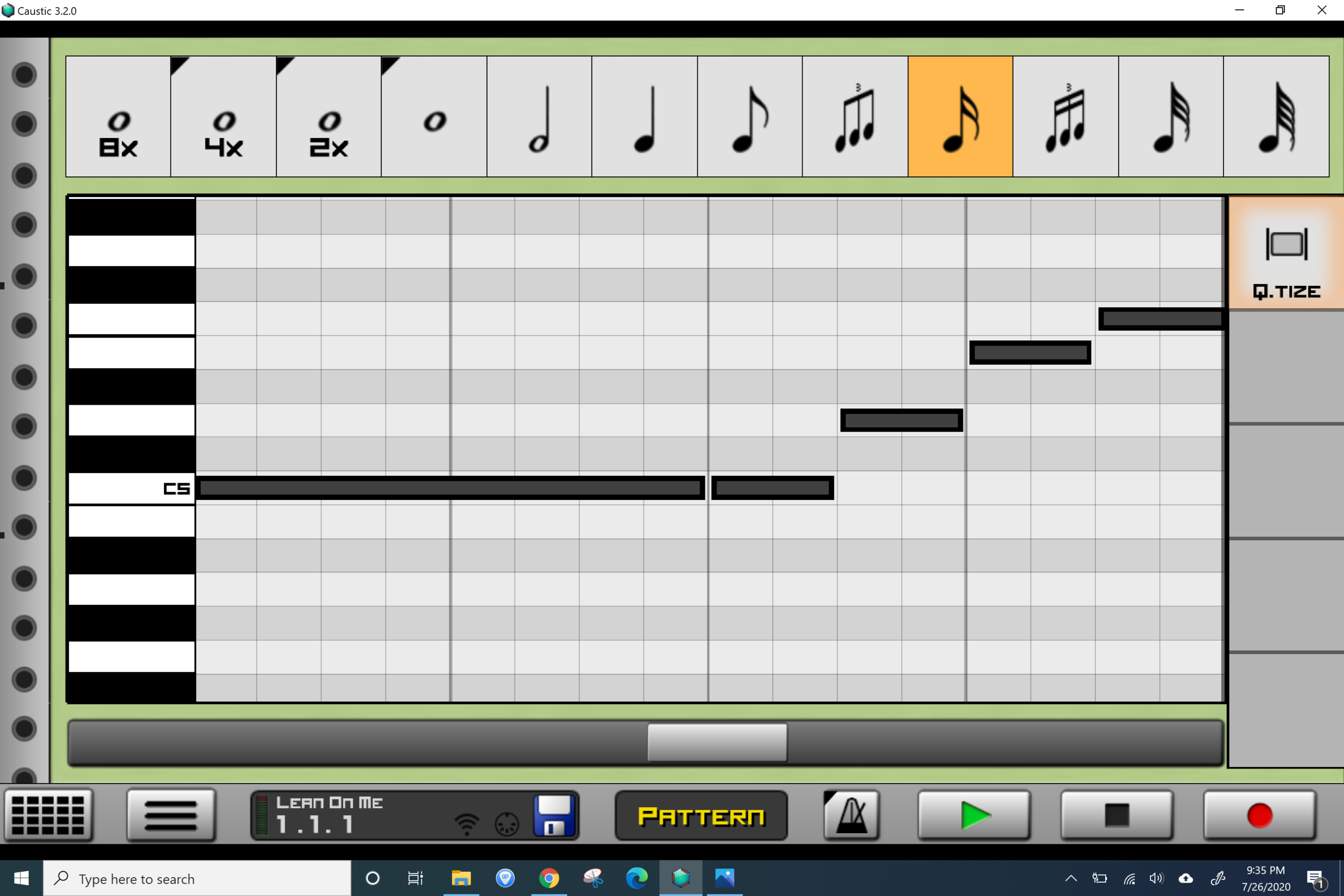Screen dimensions: 1344x896
Task: Click the C5 piano key
Action: (131, 488)
